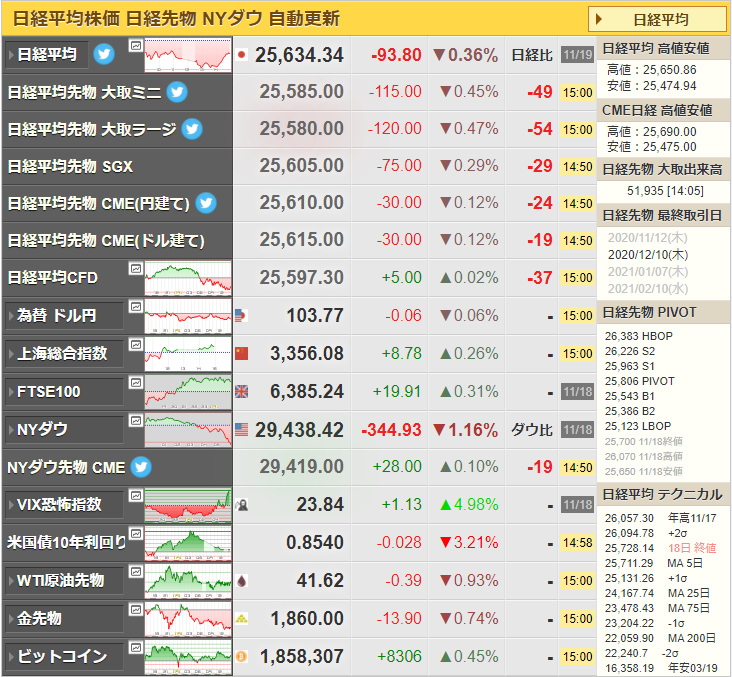
Task: Open chart popup icon for 日経平均CFD
Action: tap(135, 268)
